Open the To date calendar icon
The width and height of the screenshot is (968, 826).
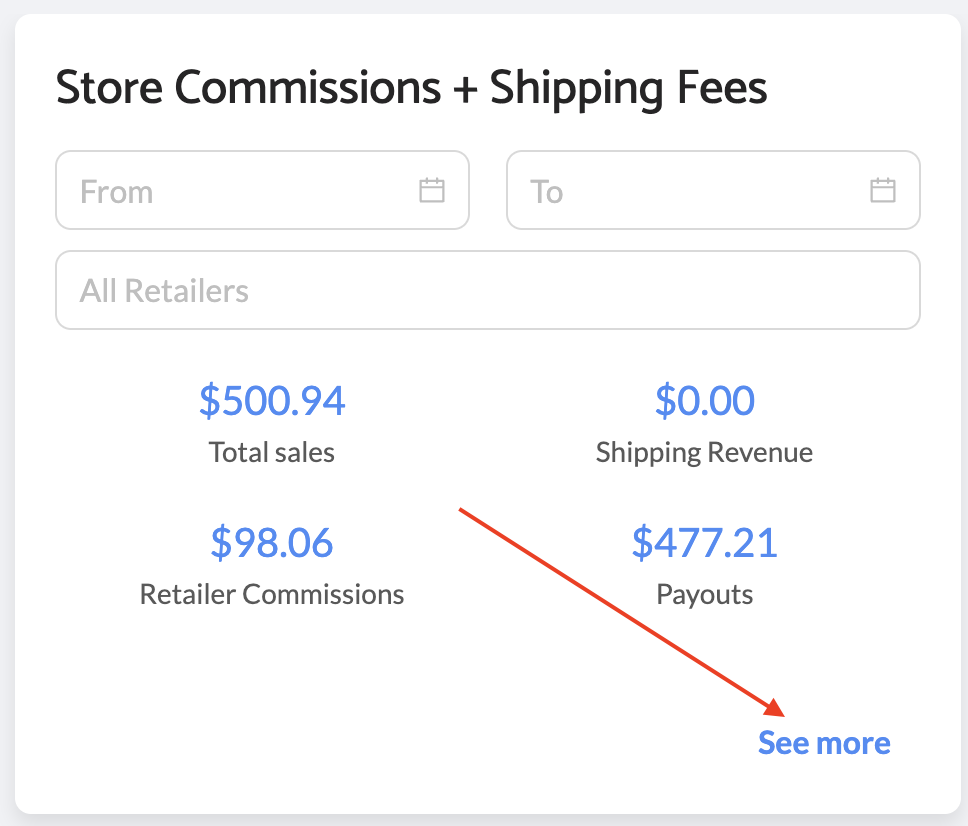[x=882, y=190]
